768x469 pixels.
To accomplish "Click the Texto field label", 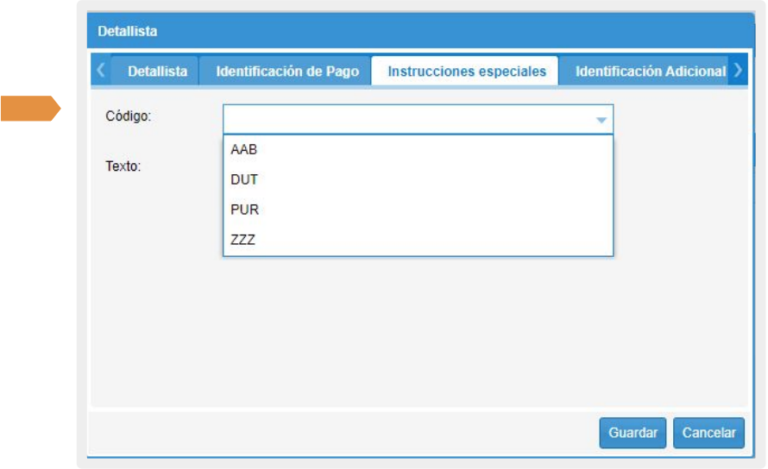I will coord(123,166).
